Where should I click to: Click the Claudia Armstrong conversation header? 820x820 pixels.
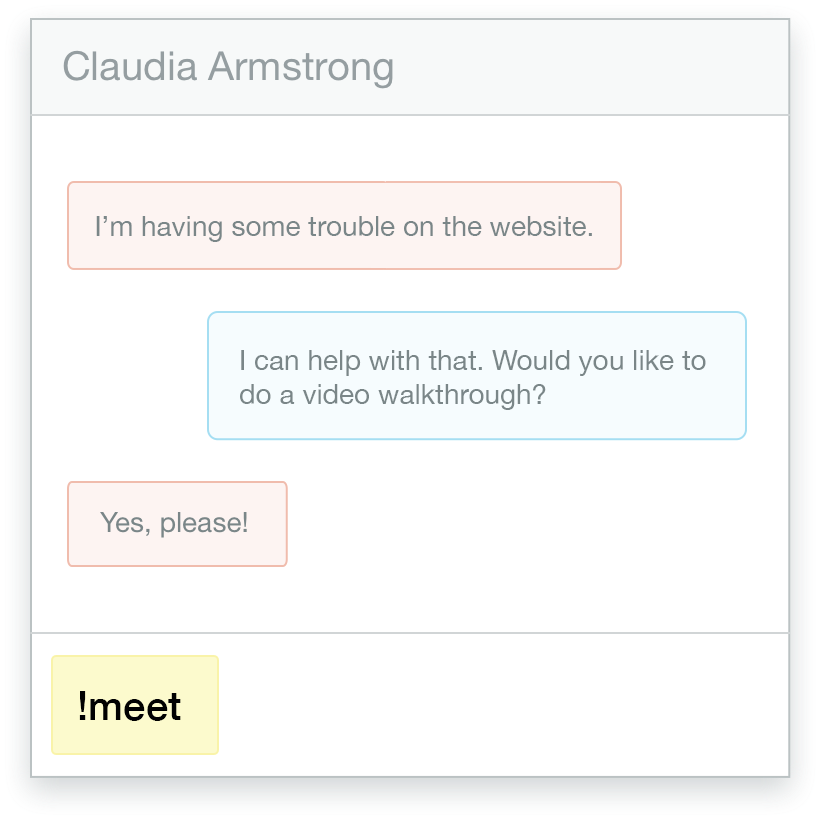tap(230, 67)
